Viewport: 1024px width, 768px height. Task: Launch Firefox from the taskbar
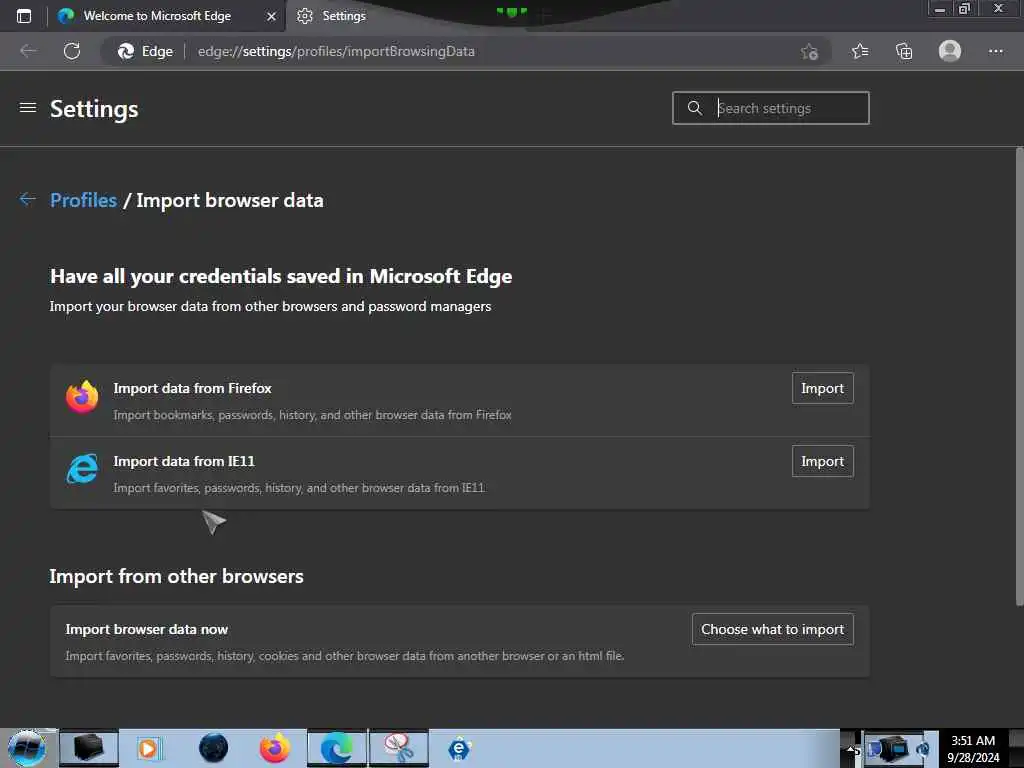[x=275, y=748]
